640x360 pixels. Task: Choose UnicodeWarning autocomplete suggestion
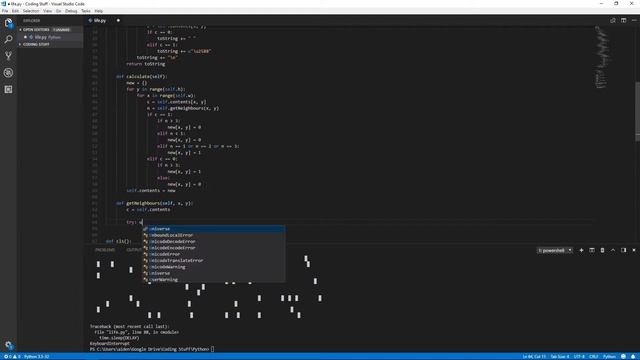click(213, 267)
